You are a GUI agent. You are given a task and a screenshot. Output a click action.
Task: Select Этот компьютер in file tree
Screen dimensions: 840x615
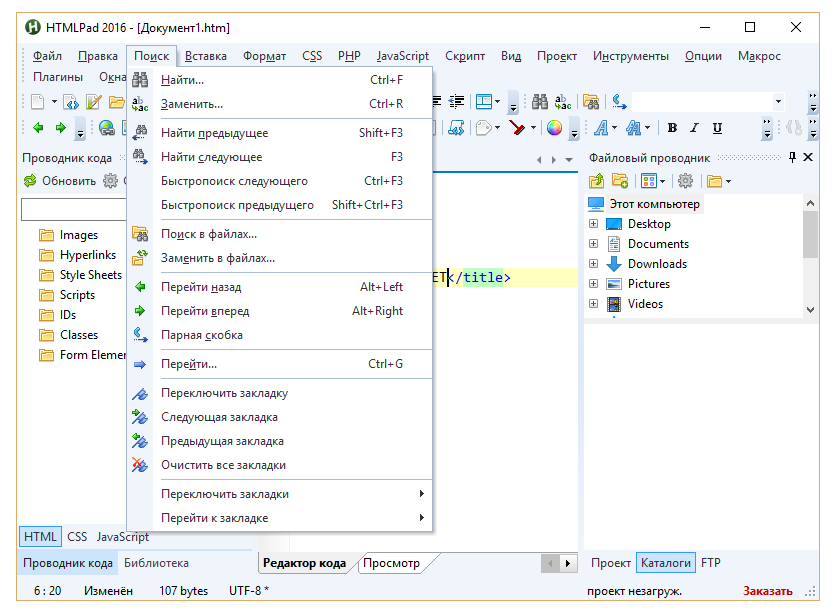[x=654, y=204]
